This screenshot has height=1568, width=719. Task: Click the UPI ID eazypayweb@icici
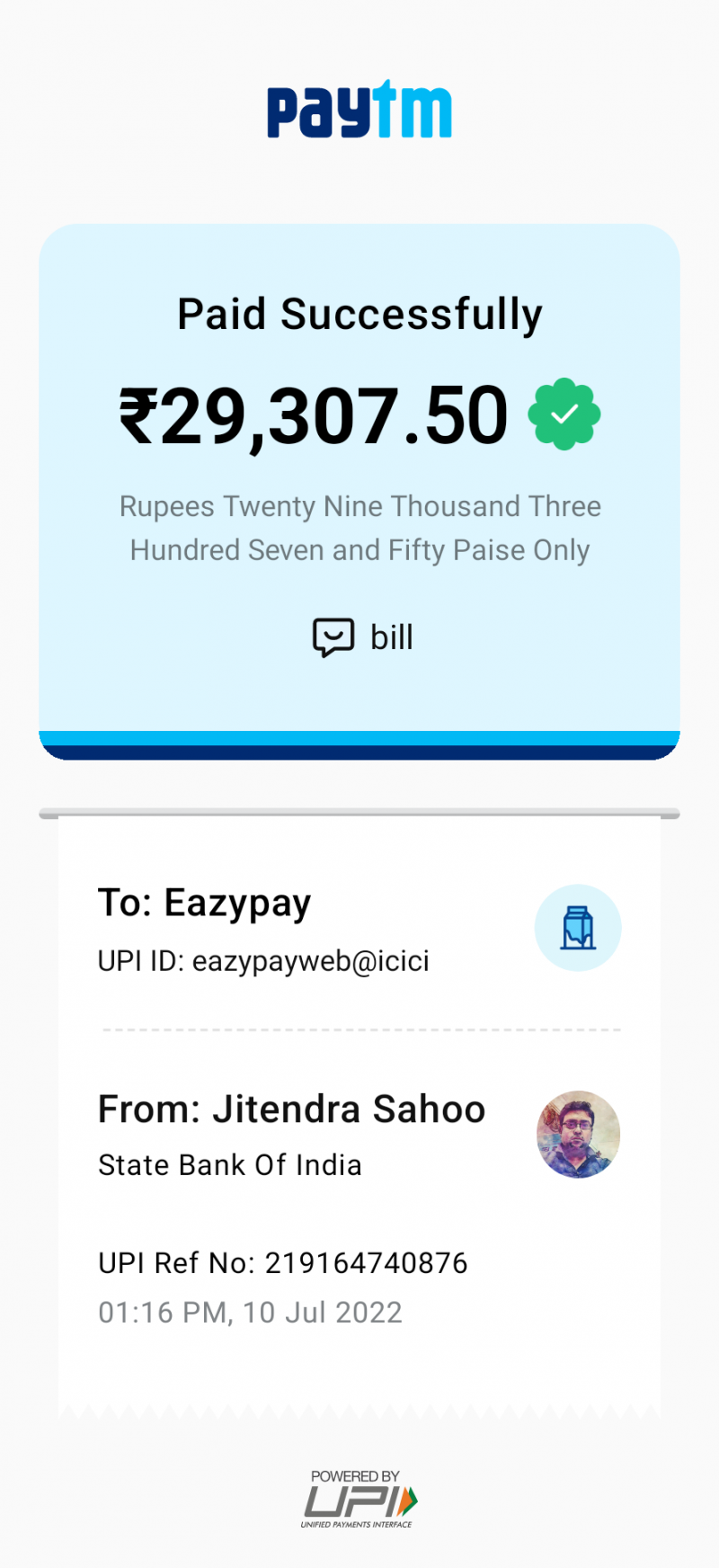tap(263, 961)
